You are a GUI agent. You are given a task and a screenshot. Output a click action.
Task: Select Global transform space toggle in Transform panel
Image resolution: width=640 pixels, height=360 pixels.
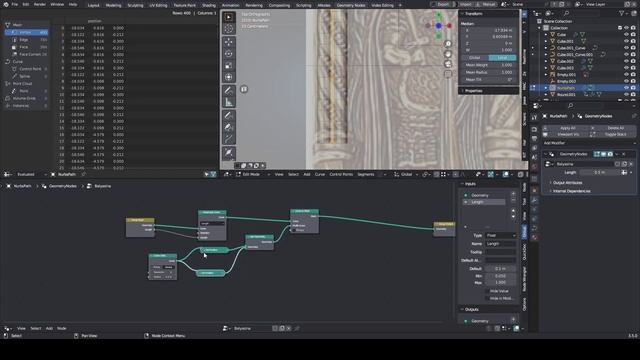(475, 58)
